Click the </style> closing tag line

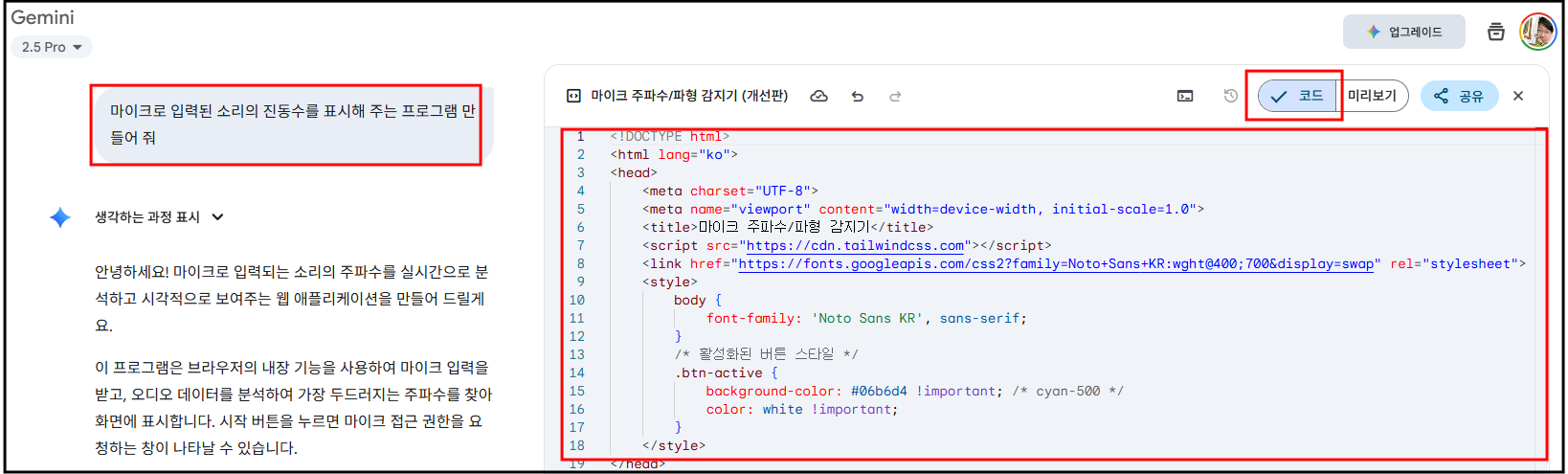click(x=674, y=446)
